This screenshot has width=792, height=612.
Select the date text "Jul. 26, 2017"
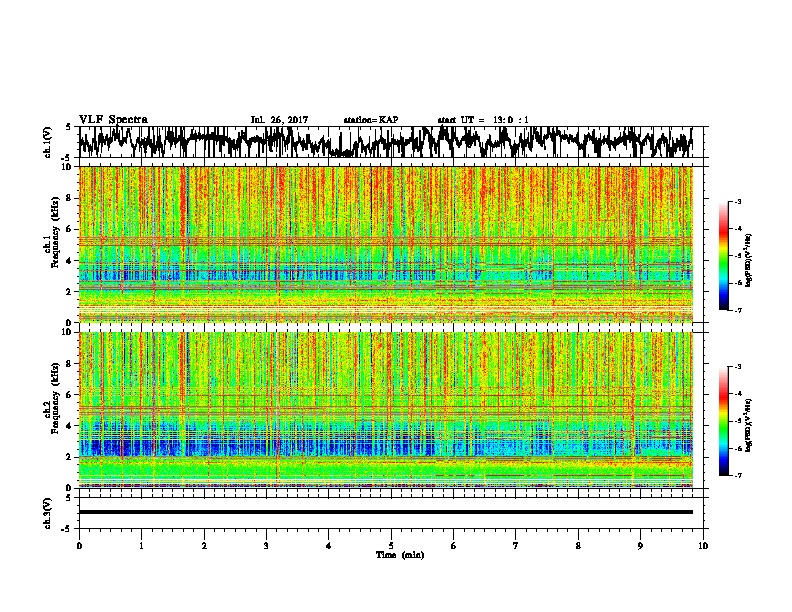[x=279, y=120]
